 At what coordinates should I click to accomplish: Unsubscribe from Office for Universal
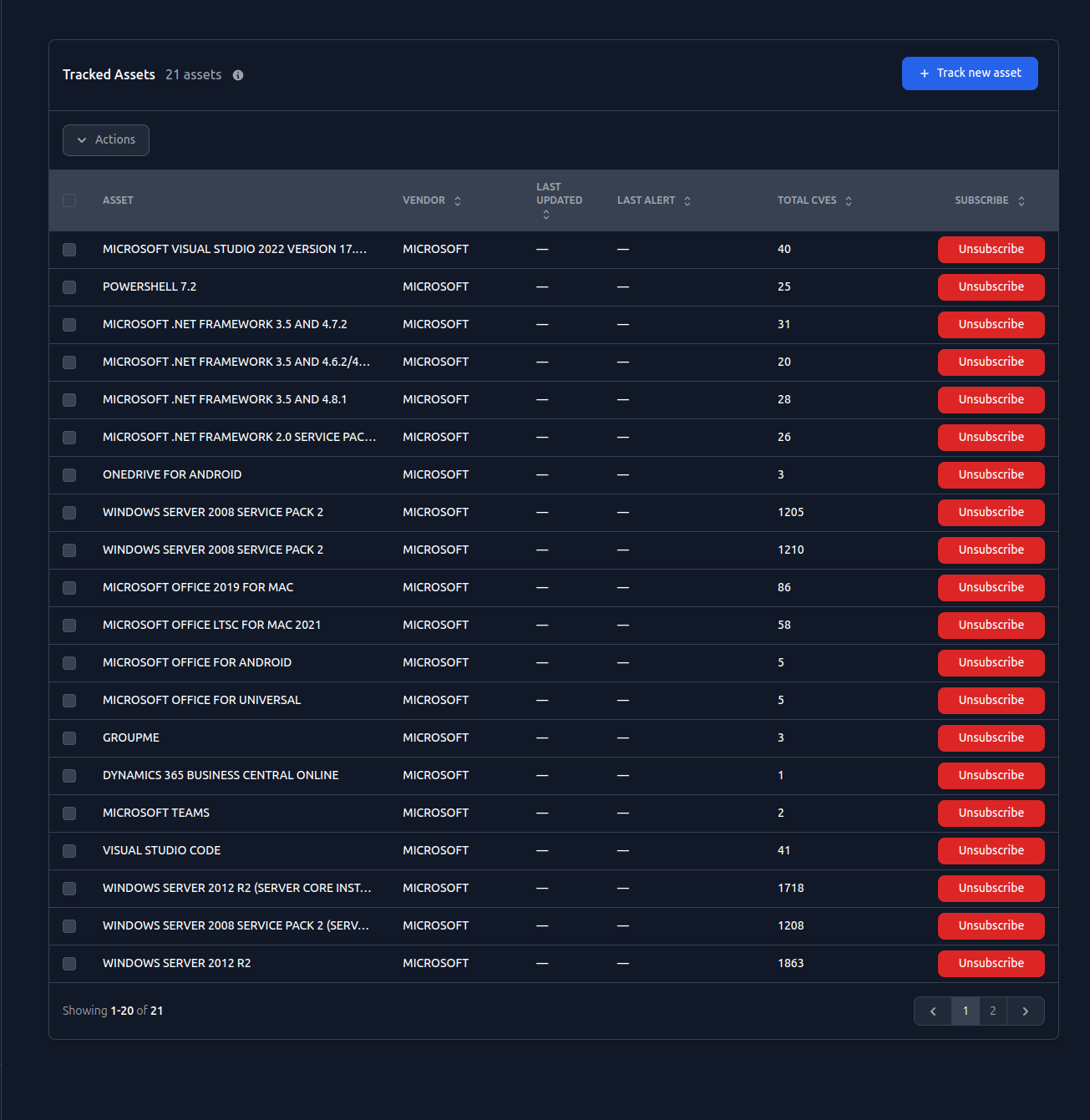(x=991, y=701)
